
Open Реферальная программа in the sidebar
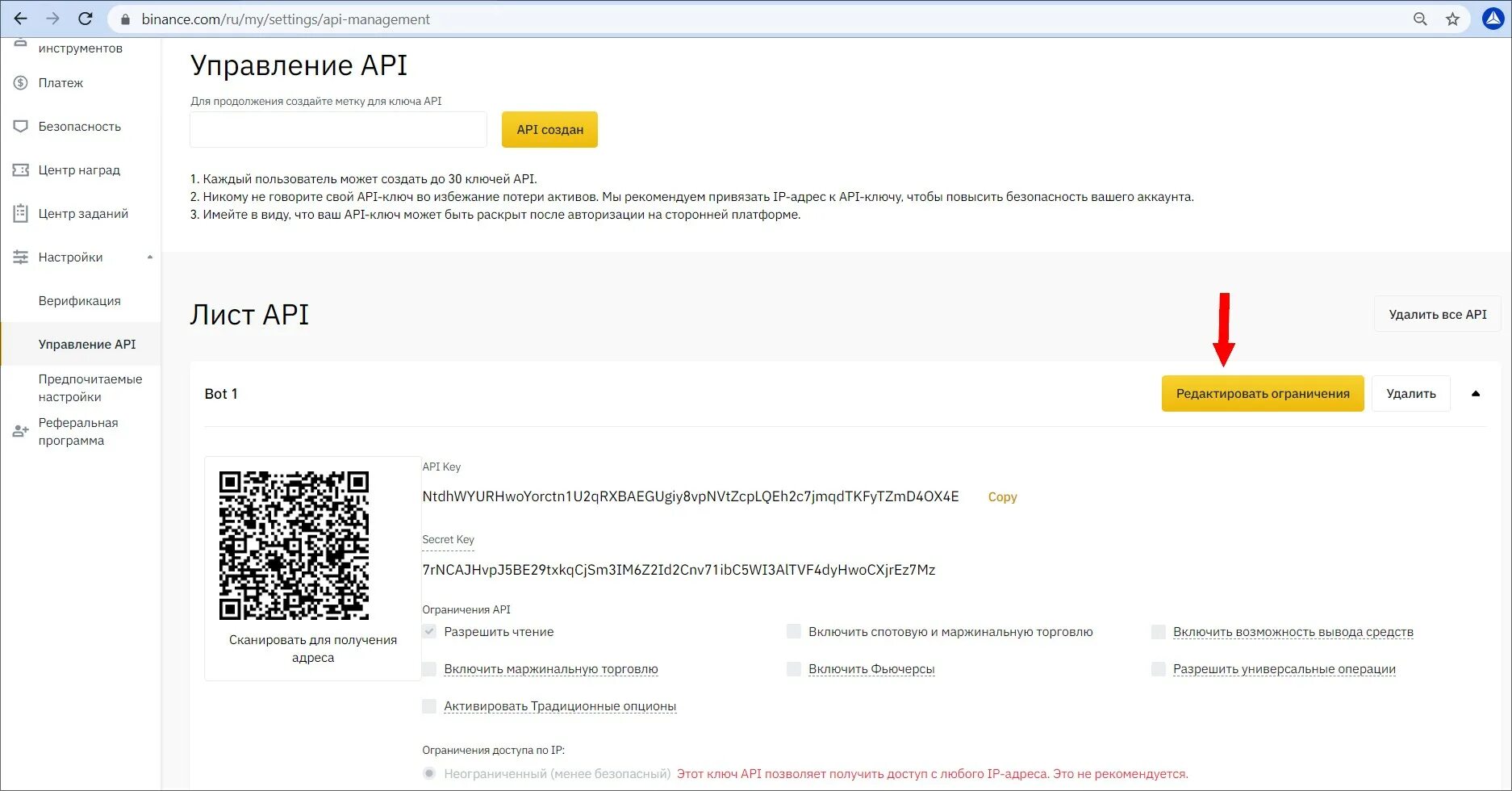78,431
